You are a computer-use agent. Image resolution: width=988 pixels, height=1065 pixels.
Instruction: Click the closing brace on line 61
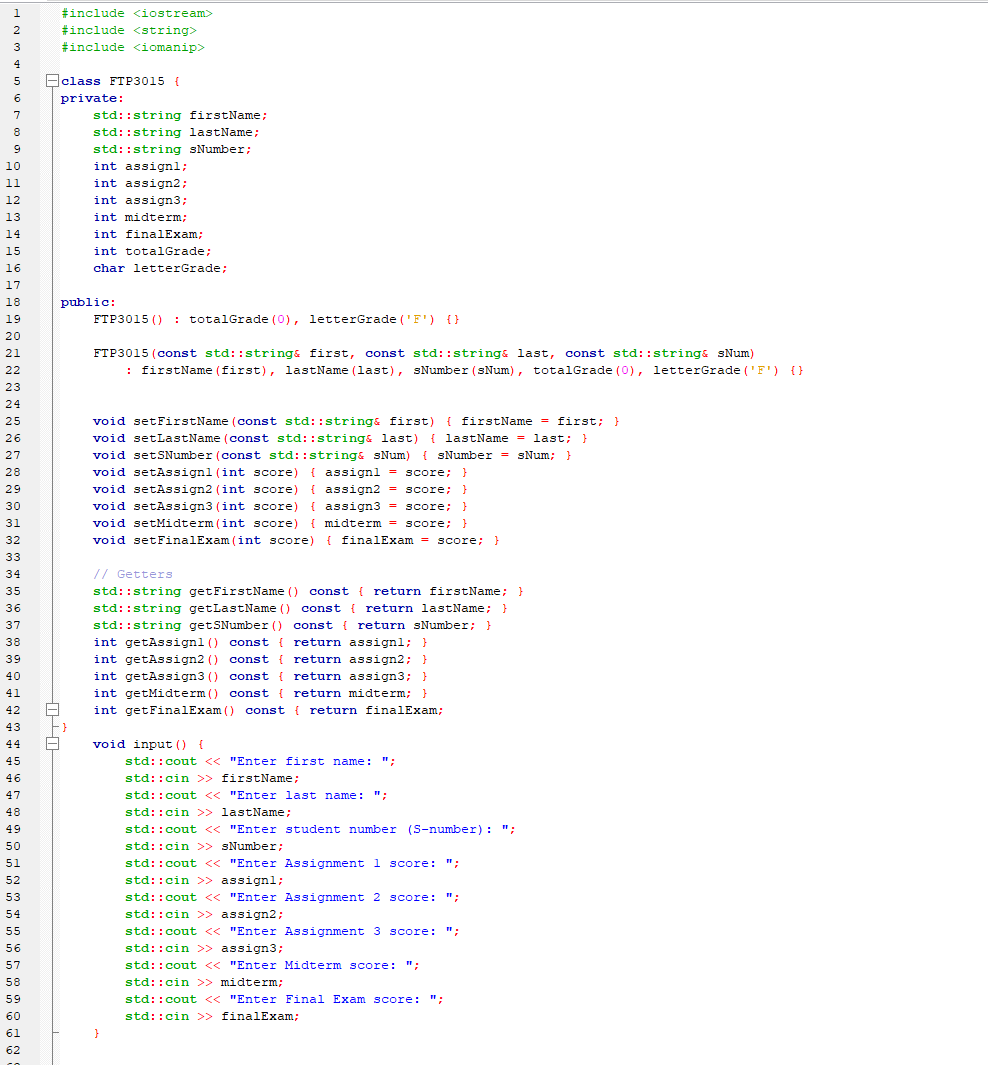point(96,1033)
